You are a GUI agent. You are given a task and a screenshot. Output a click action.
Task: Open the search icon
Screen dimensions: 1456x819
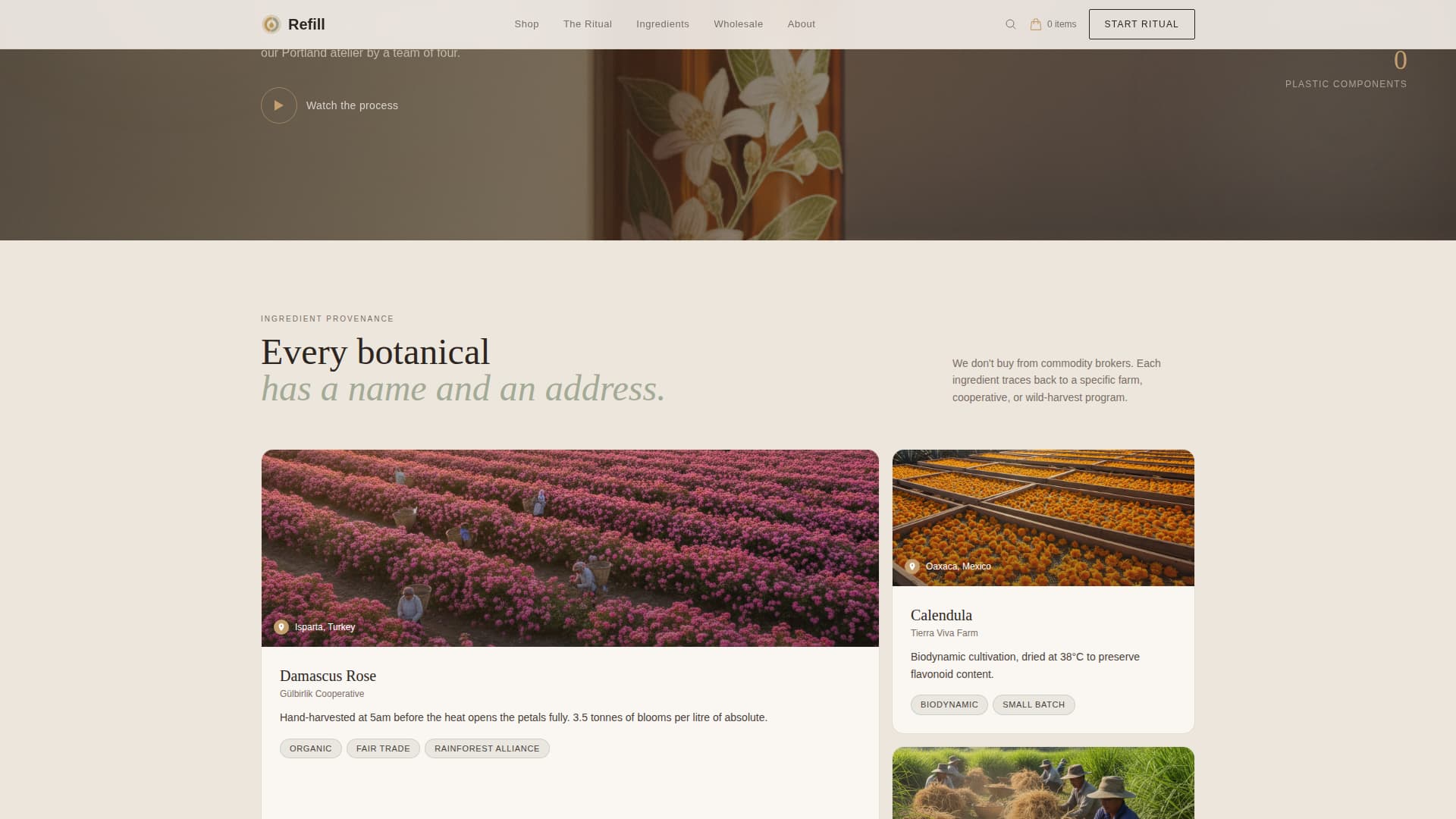point(1009,24)
